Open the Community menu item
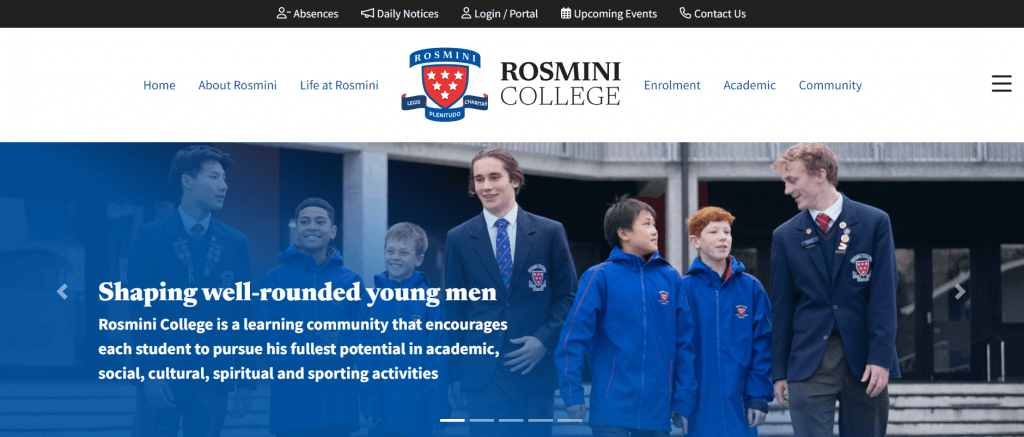This screenshot has height=437, width=1024. [830, 85]
